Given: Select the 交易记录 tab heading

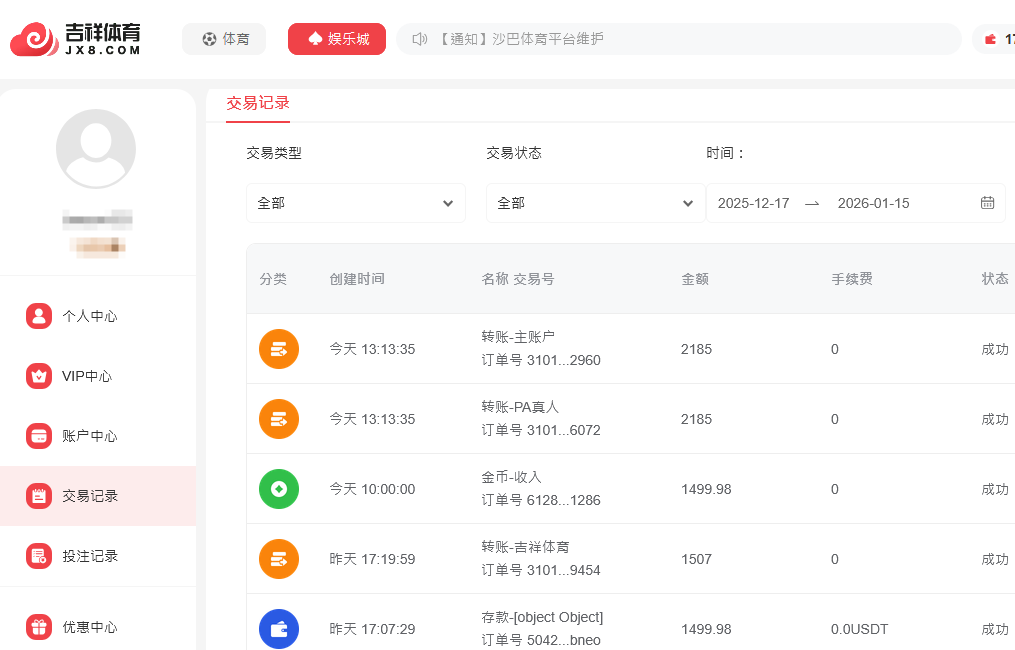Looking at the screenshot, I should pos(258,102).
